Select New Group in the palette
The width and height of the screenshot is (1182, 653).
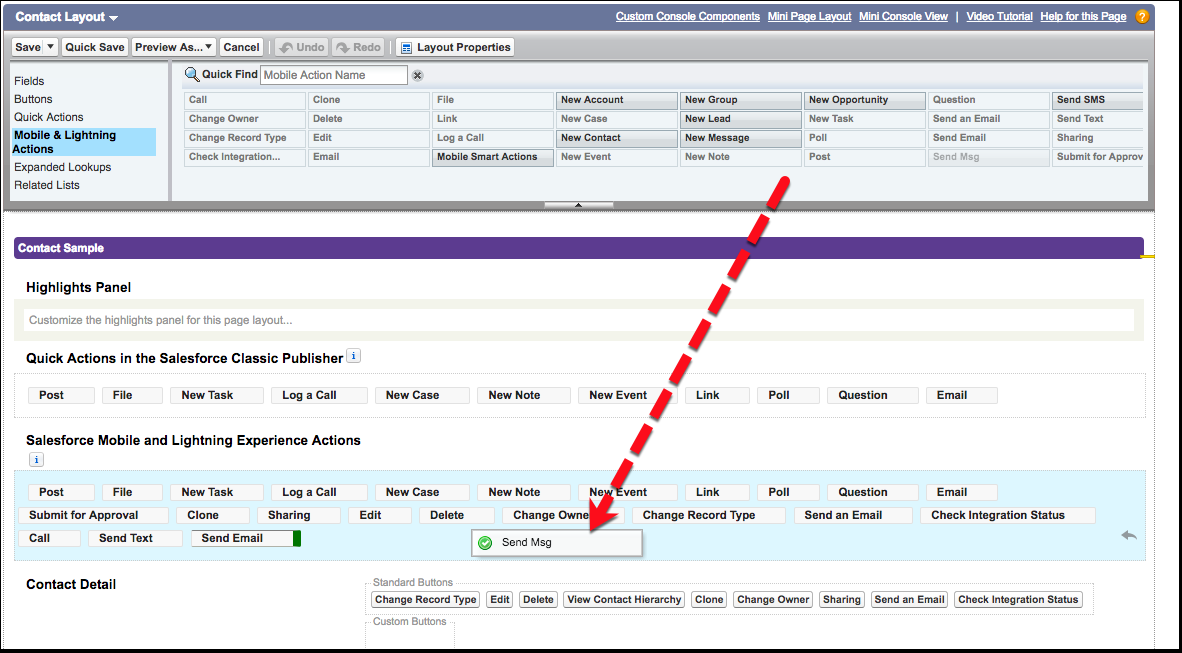[740, 100]
